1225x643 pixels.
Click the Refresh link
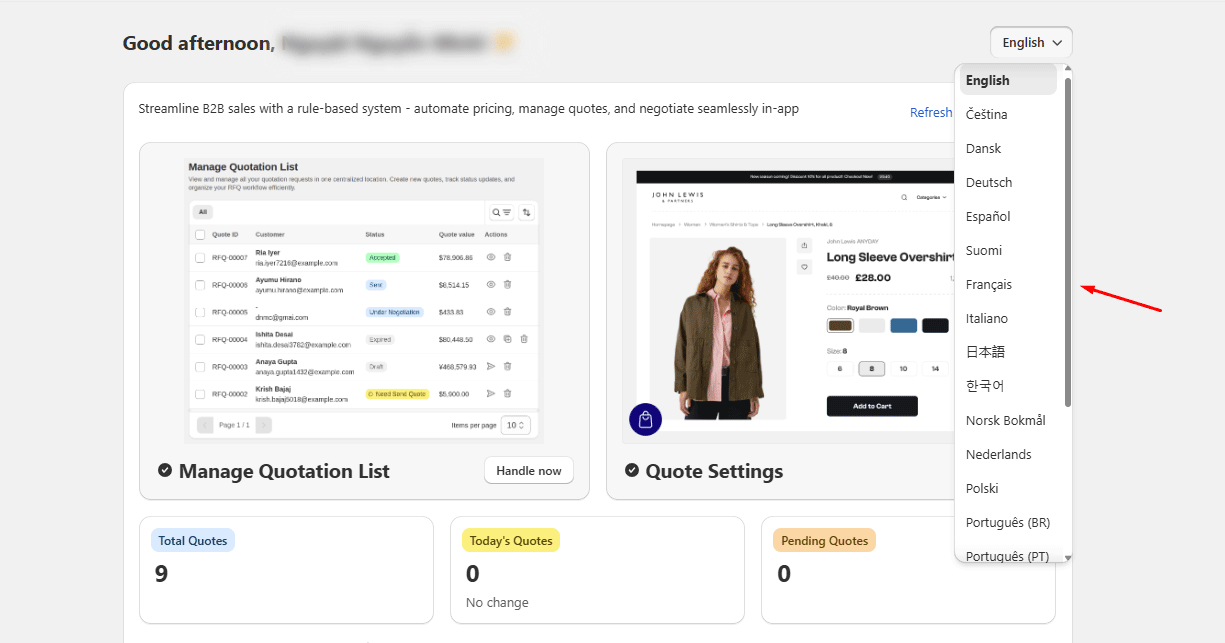(x=931, y=112)
